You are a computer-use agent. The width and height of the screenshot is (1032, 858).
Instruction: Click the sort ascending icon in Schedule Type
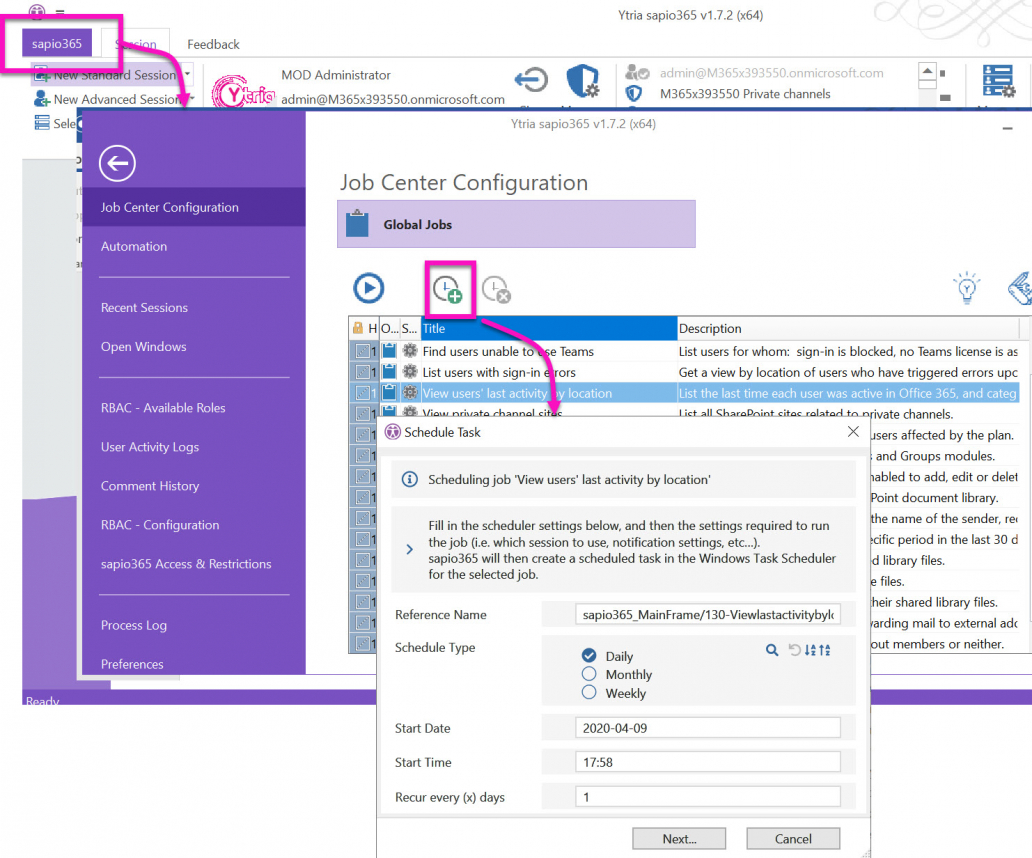coord(825,650)
